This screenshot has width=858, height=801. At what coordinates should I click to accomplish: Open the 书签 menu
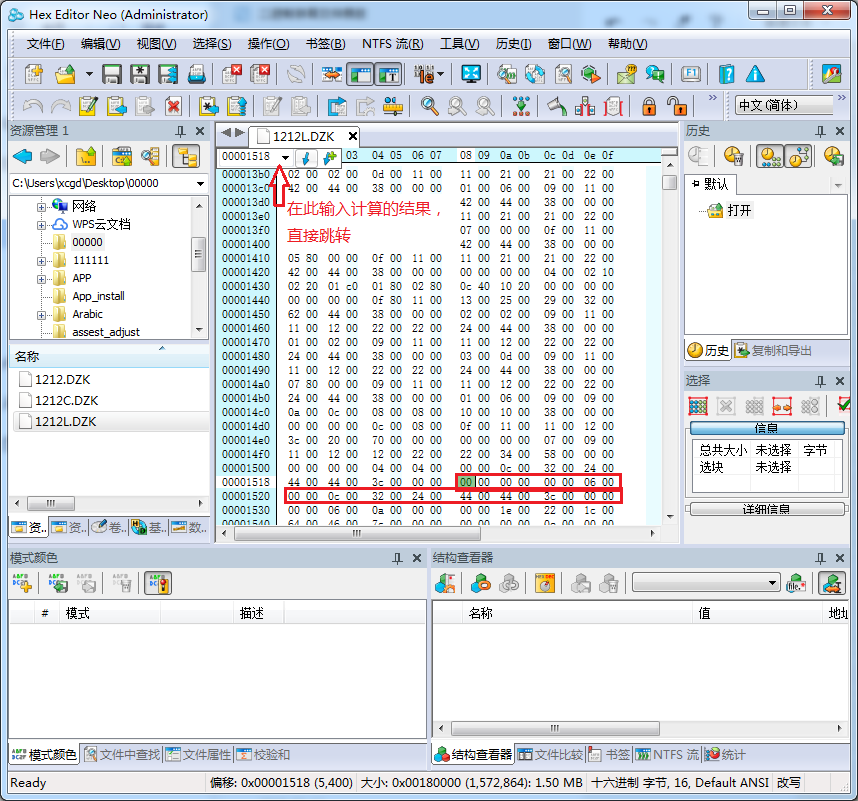click(325, 44)
